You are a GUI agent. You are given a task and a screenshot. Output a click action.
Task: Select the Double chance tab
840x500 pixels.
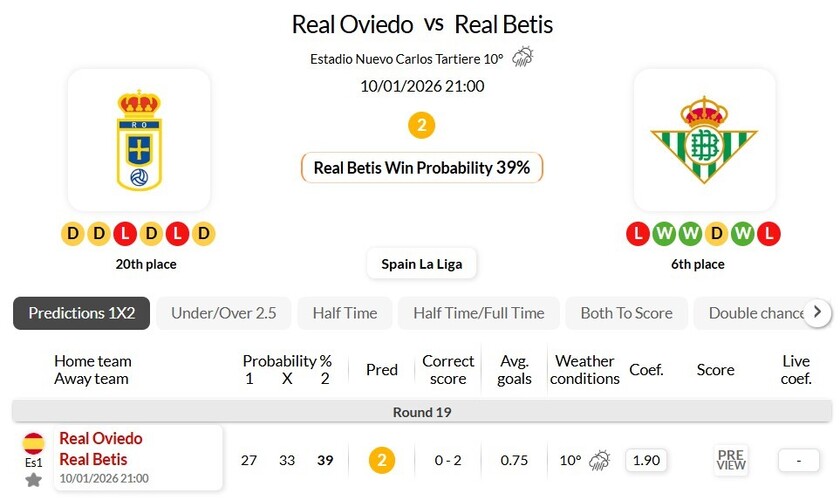tap(755, 313)
